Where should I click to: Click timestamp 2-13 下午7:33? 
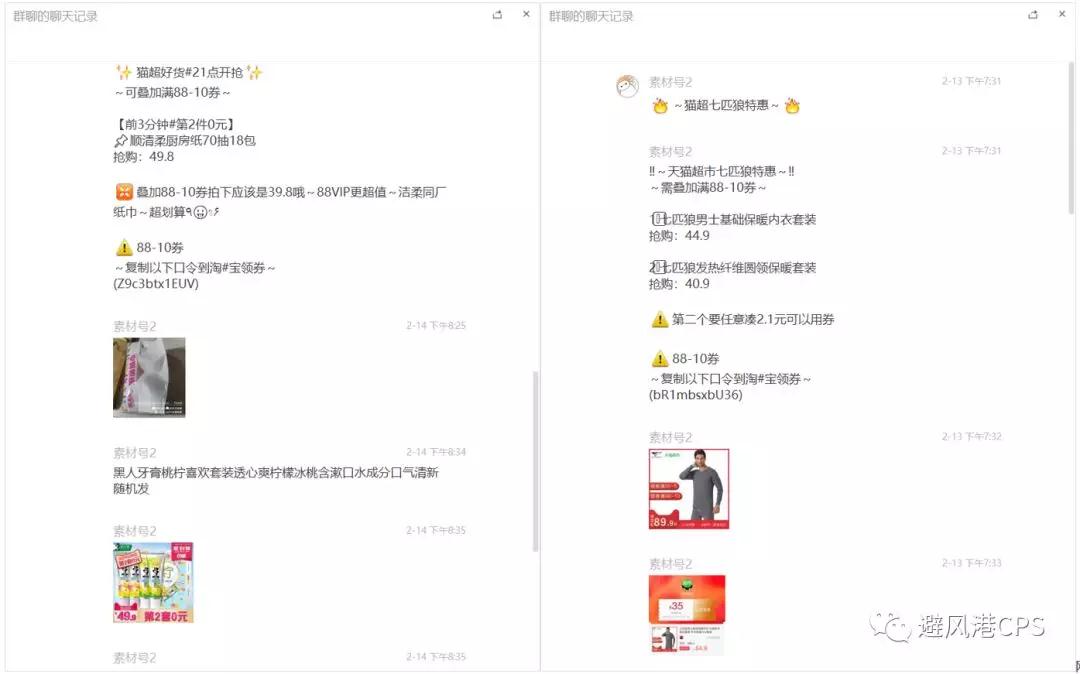(972, 563)
